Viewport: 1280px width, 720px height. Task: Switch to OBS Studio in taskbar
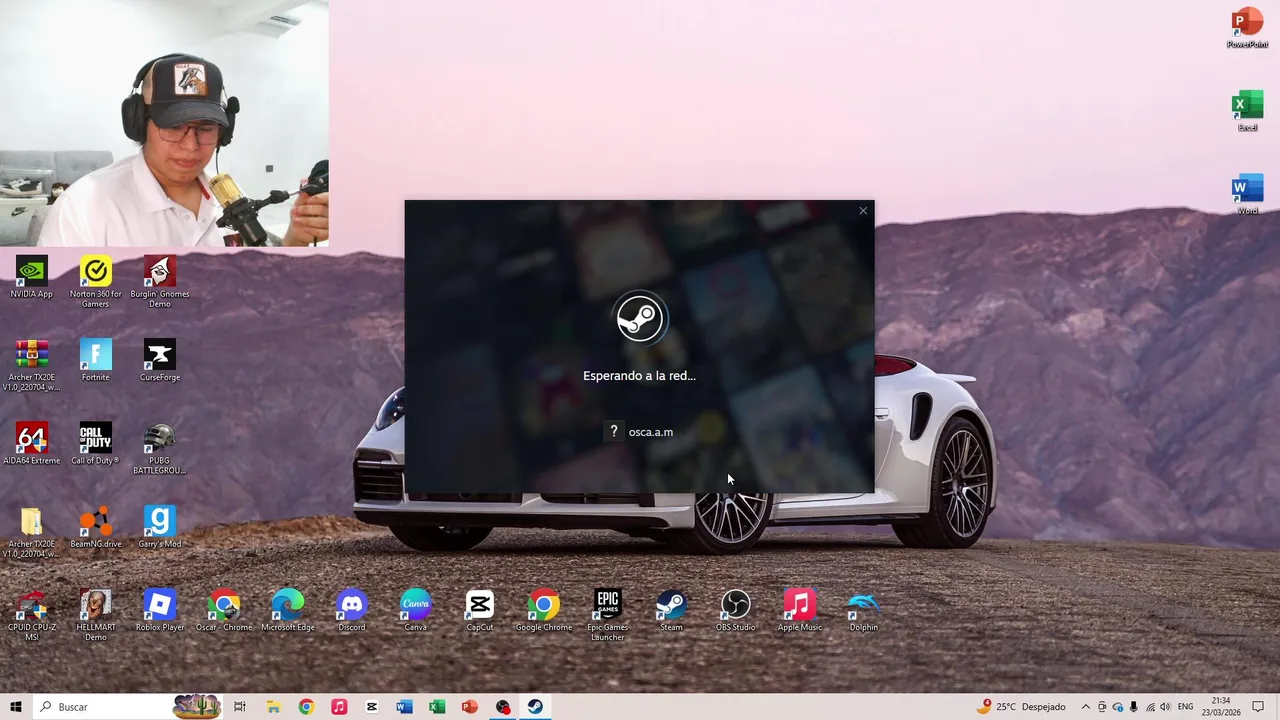503,707
